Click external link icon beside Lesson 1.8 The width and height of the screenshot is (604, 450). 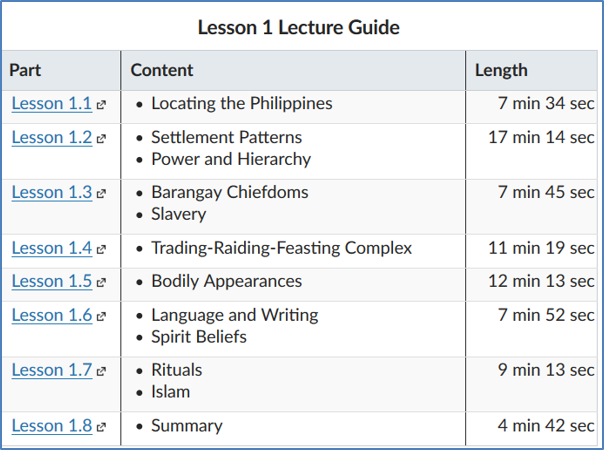102,427
